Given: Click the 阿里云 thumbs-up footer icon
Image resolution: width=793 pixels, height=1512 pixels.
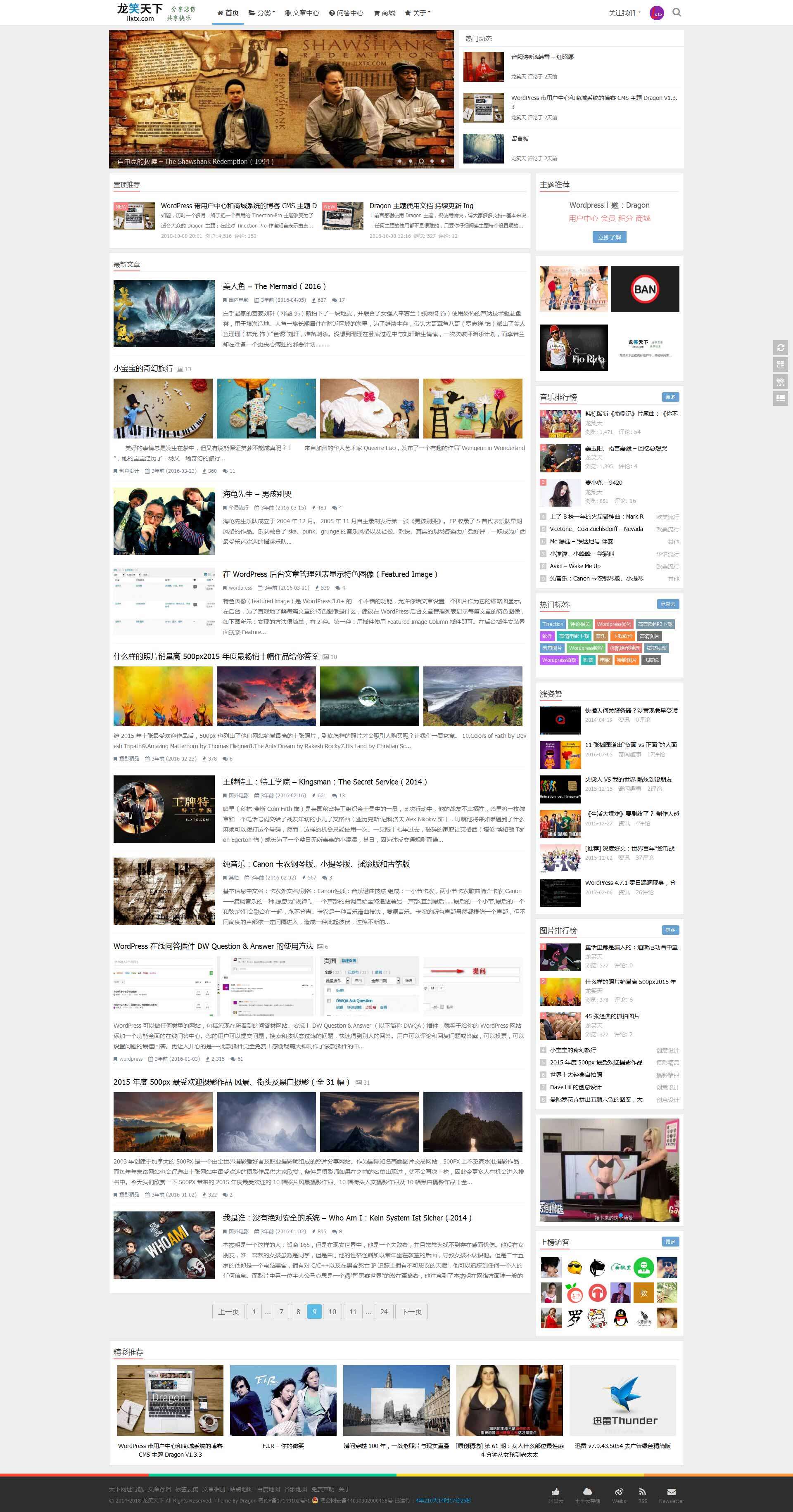Looking at the screenshot, I should 555,1491.
